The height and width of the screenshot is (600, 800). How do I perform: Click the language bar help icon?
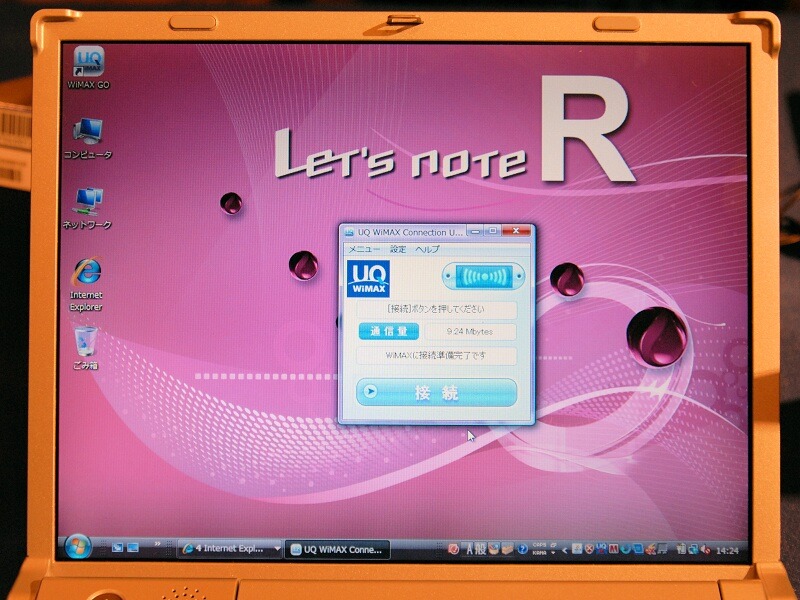[x=522, y=549]
